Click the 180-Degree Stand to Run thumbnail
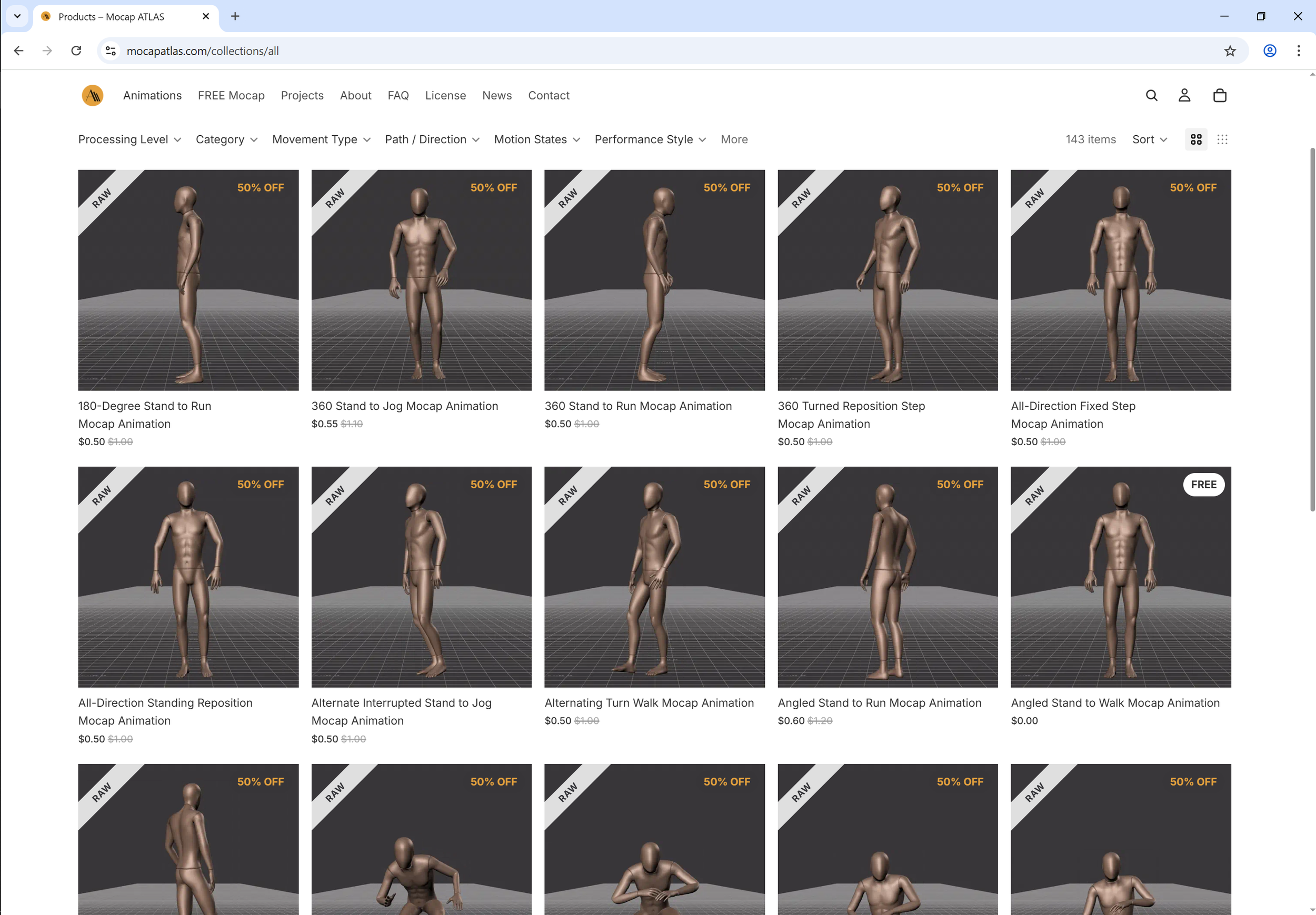 click(188, 279)
